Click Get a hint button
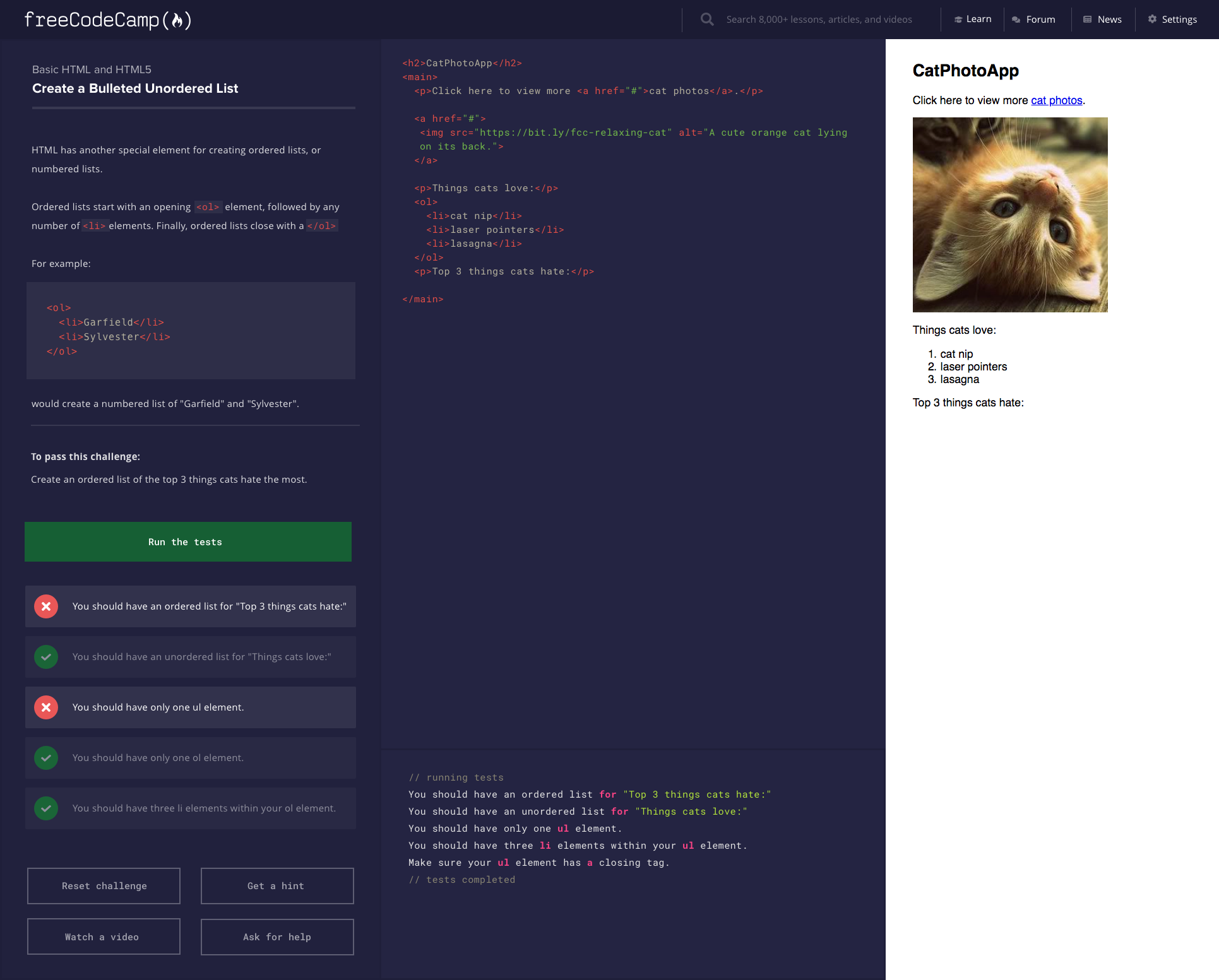 tap(277, 886)
